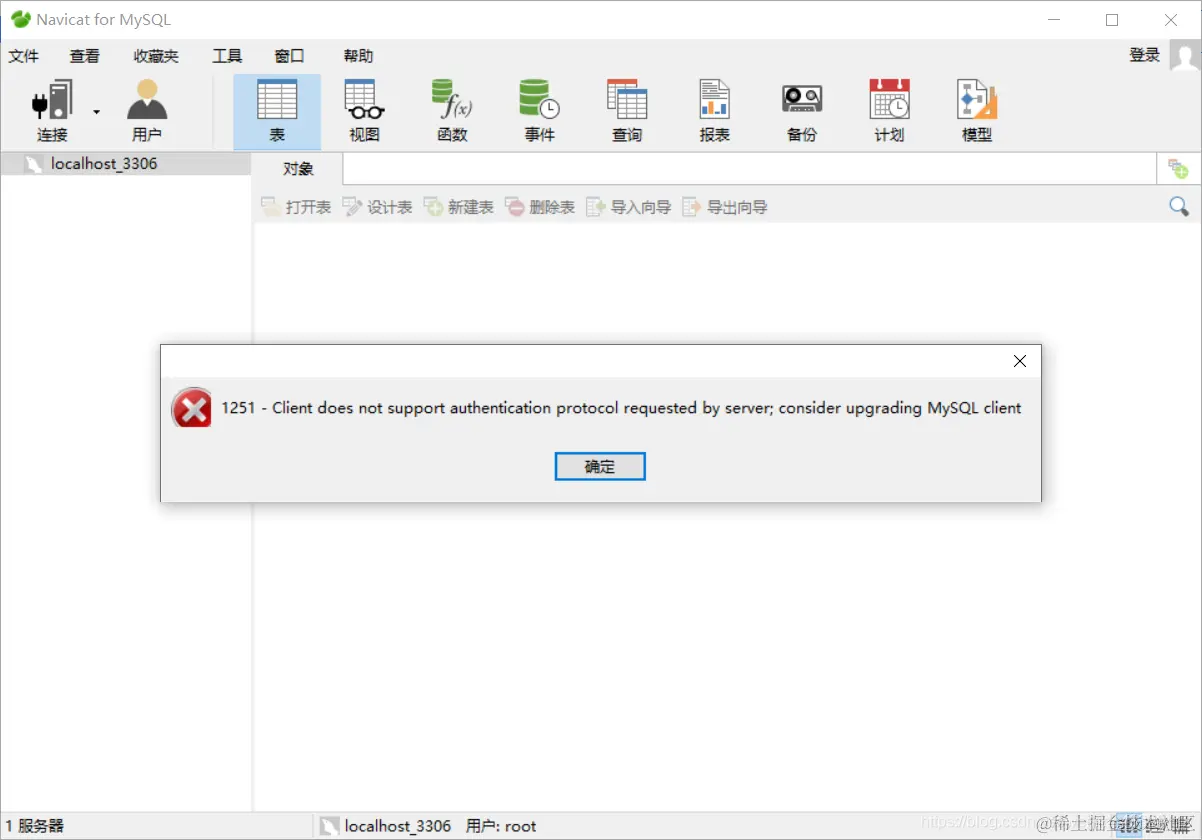Click the 1251 error message text

621,408
